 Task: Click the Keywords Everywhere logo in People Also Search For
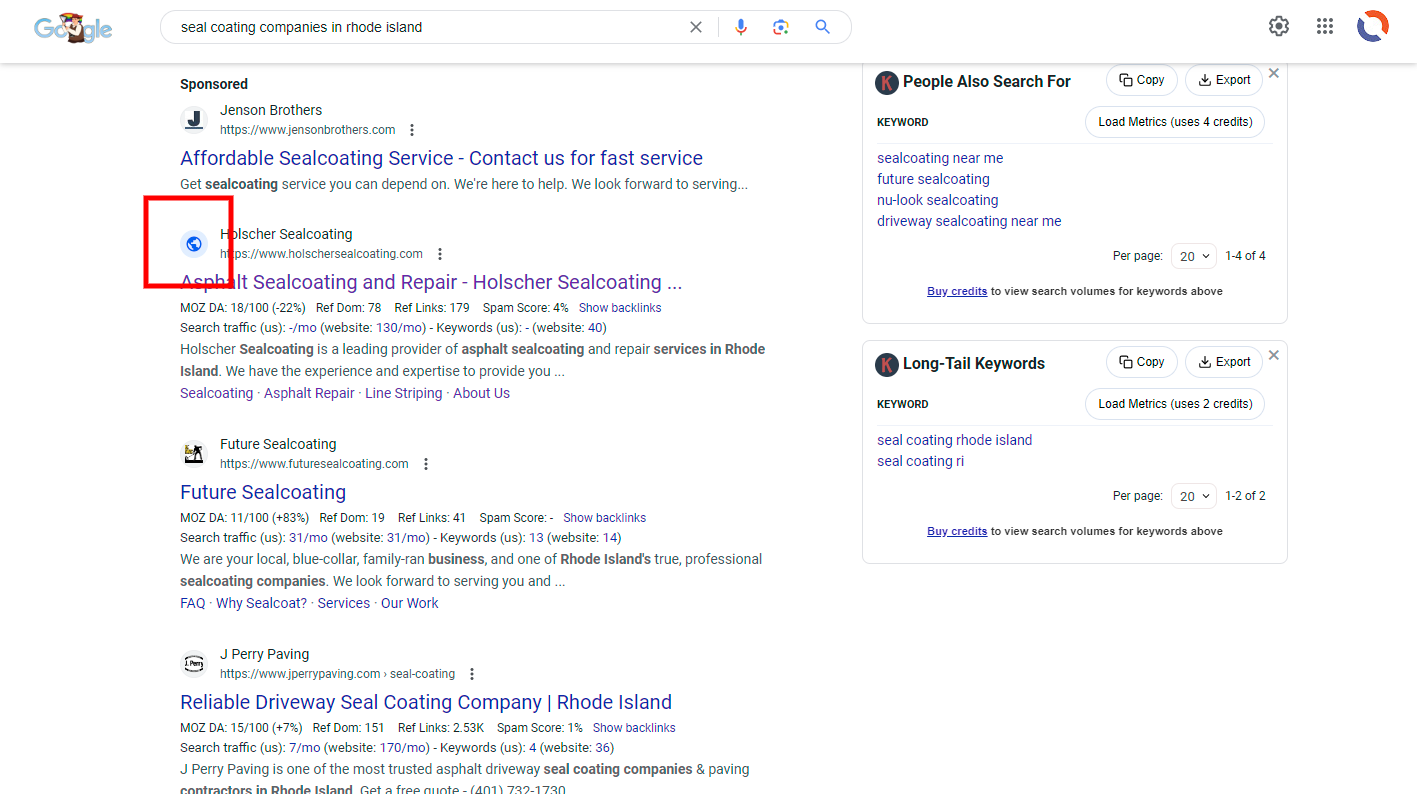(x=887, y=82)
